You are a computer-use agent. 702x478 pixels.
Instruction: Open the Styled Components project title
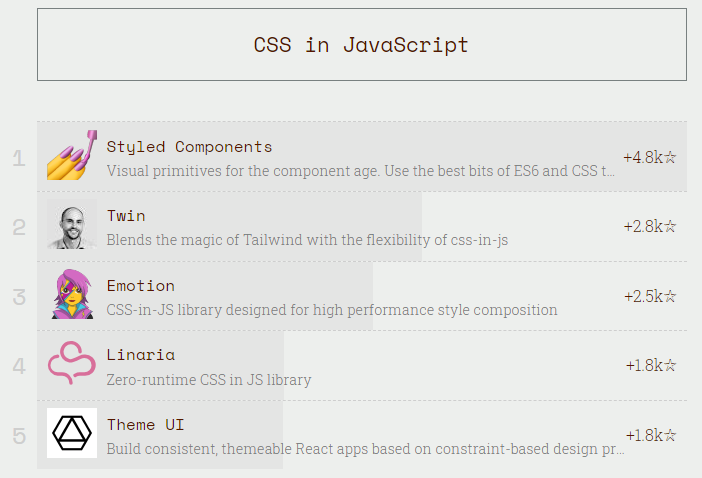pyautogui.click(x=189, y=147)
